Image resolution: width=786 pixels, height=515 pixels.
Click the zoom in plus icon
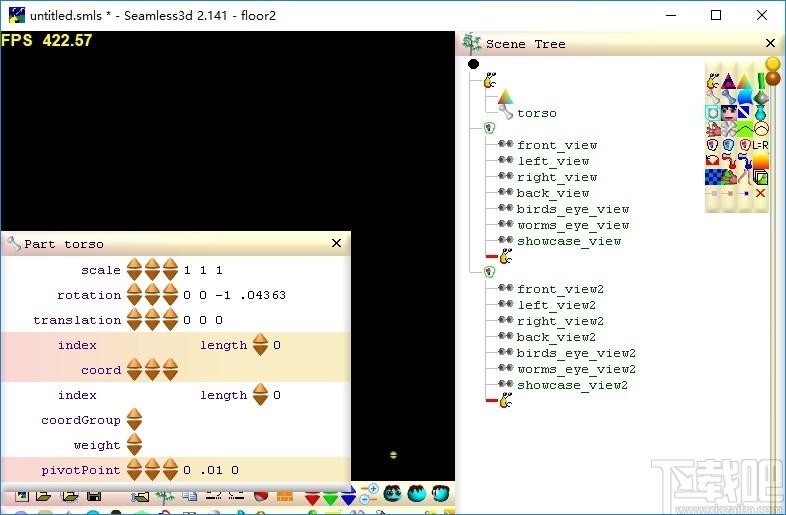[x=373, y=488]
